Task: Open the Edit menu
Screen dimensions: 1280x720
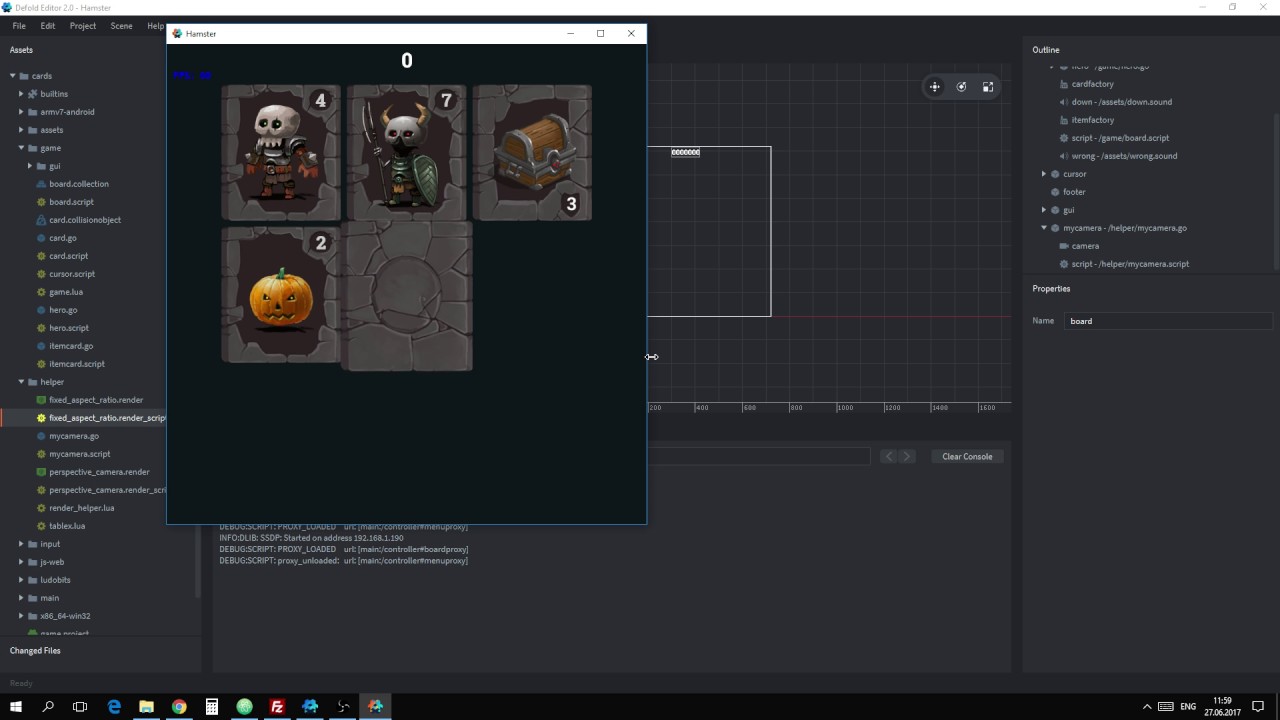Action: pyautogui.click(x=48, y=26)
